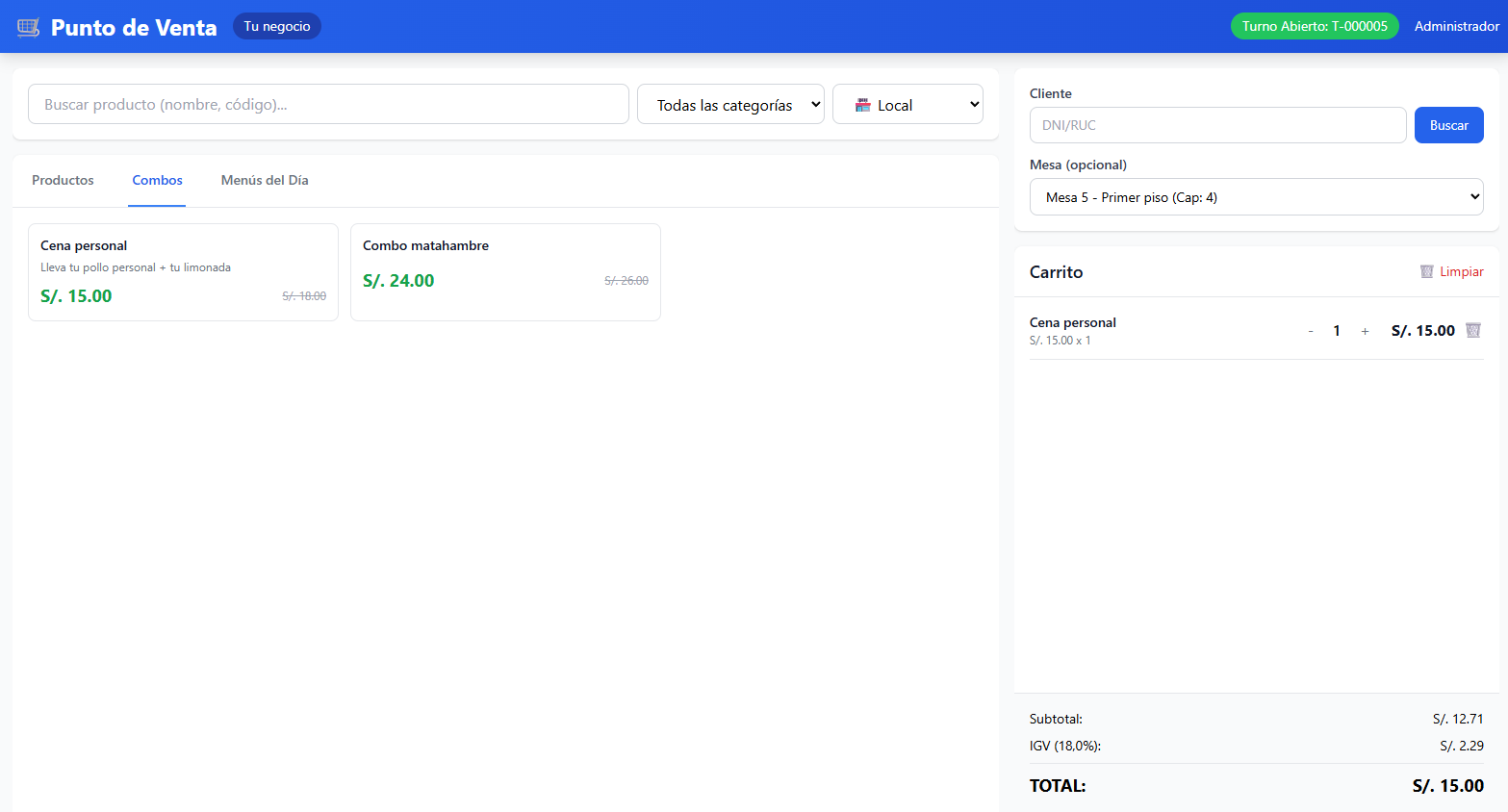Increase Cena personal quantity with the plus button
The width and height of the screenshot is (1508, 812).
point(1364,331)
